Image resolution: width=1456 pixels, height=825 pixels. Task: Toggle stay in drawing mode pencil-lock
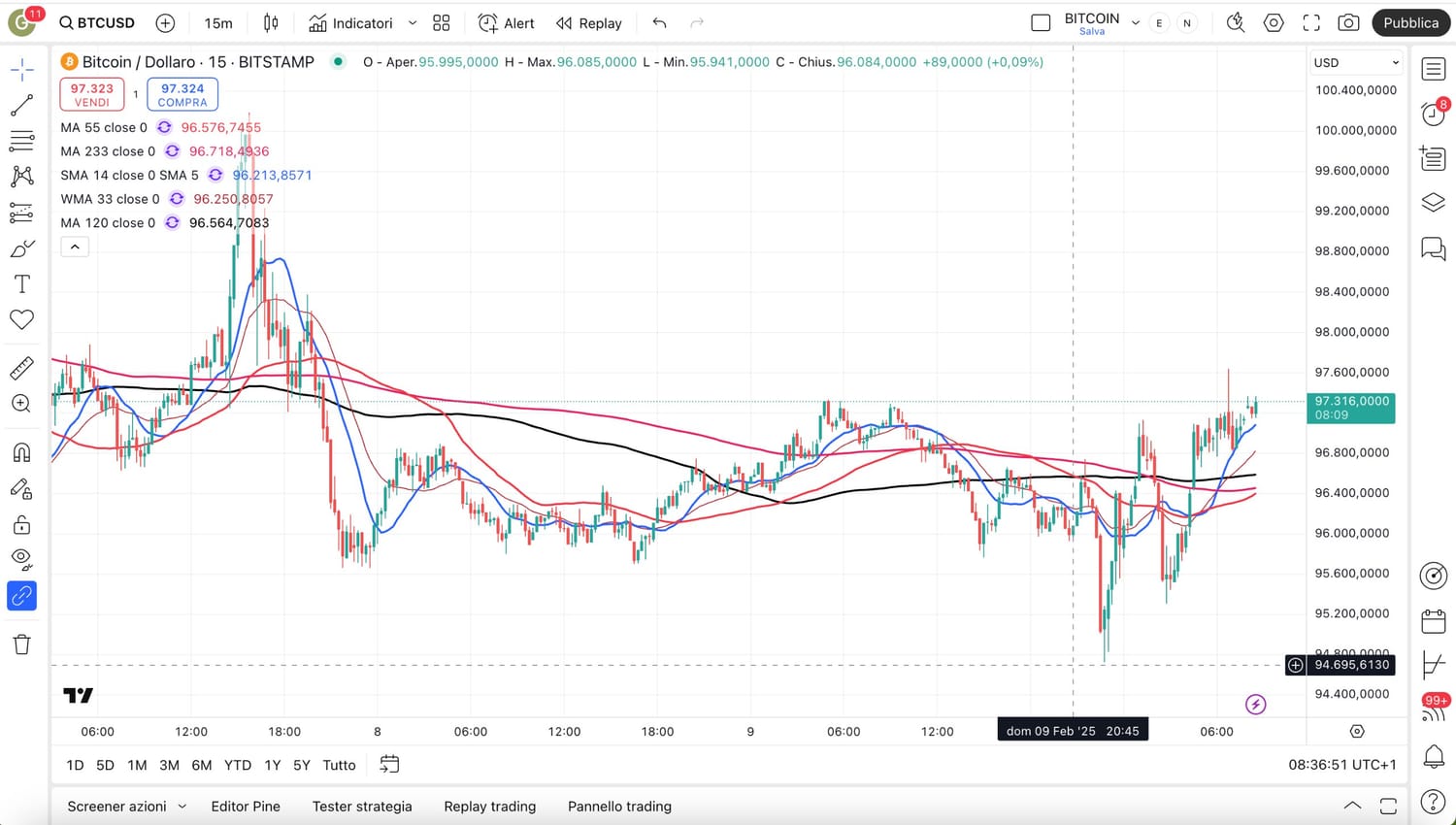tap(21, 488)
